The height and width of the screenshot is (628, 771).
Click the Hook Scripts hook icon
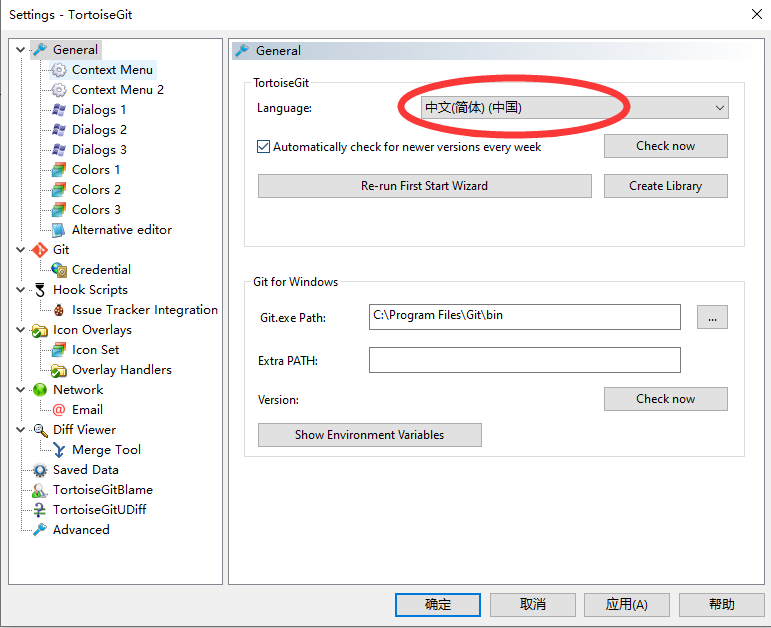point(39,290)
